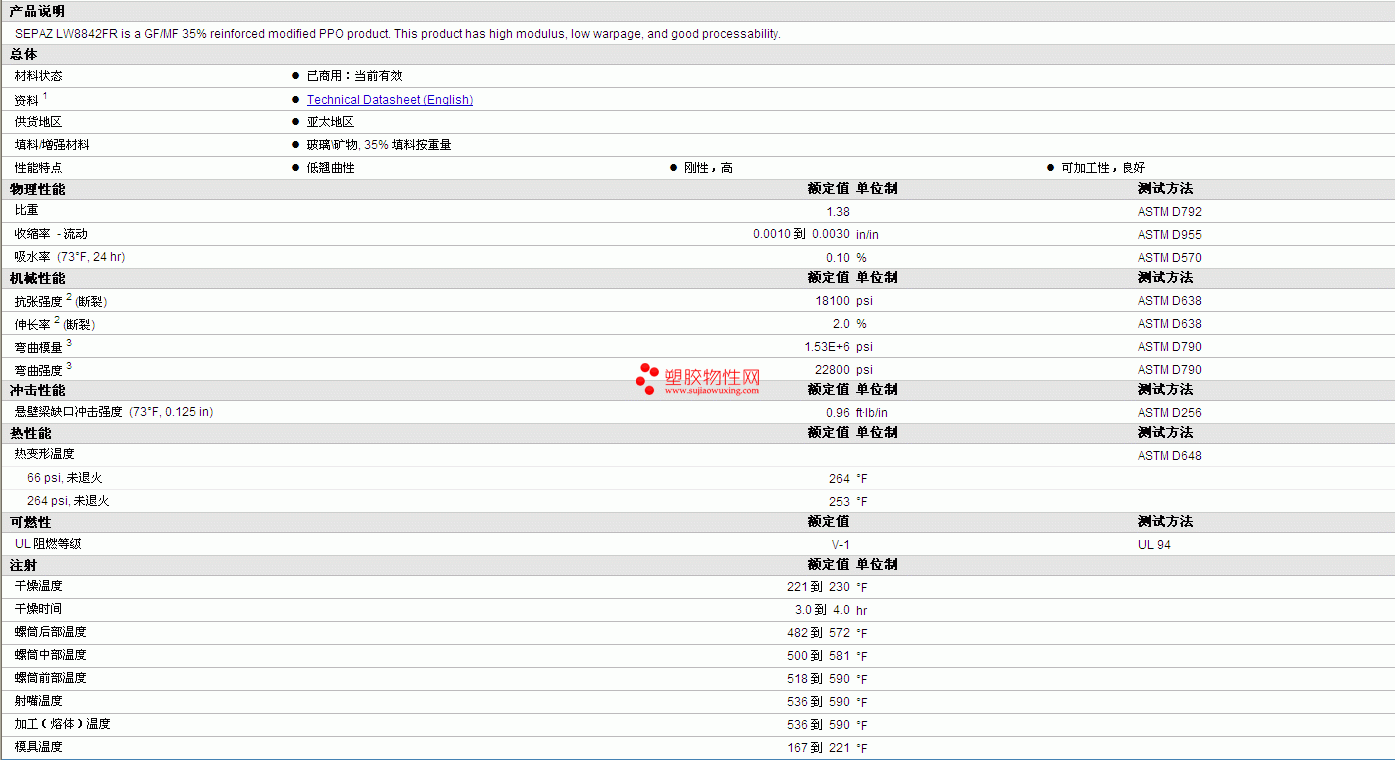
Task: Select the '比重' row label
Action: tap(27, 210)
